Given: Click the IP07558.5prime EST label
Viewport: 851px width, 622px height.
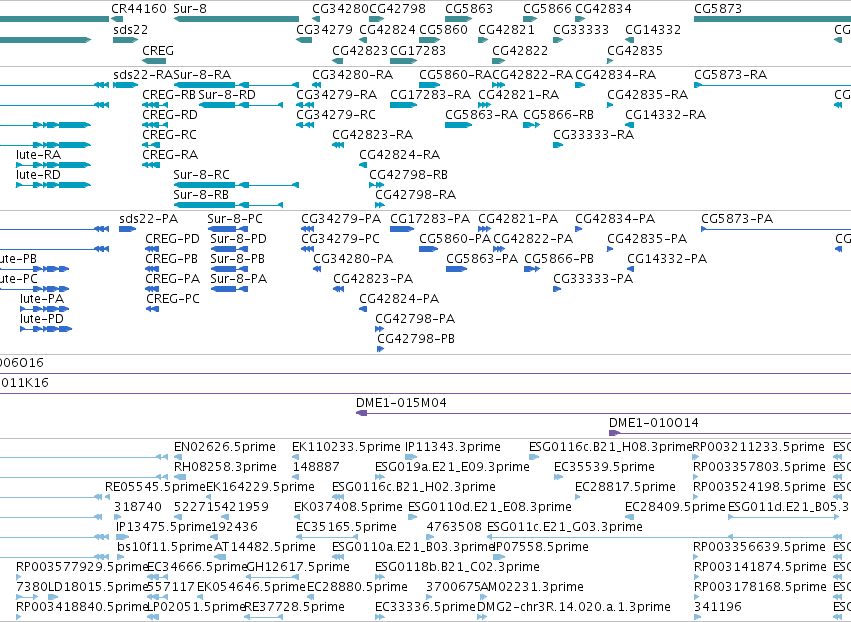Looking at the screenshot, I should pos(541,547).
